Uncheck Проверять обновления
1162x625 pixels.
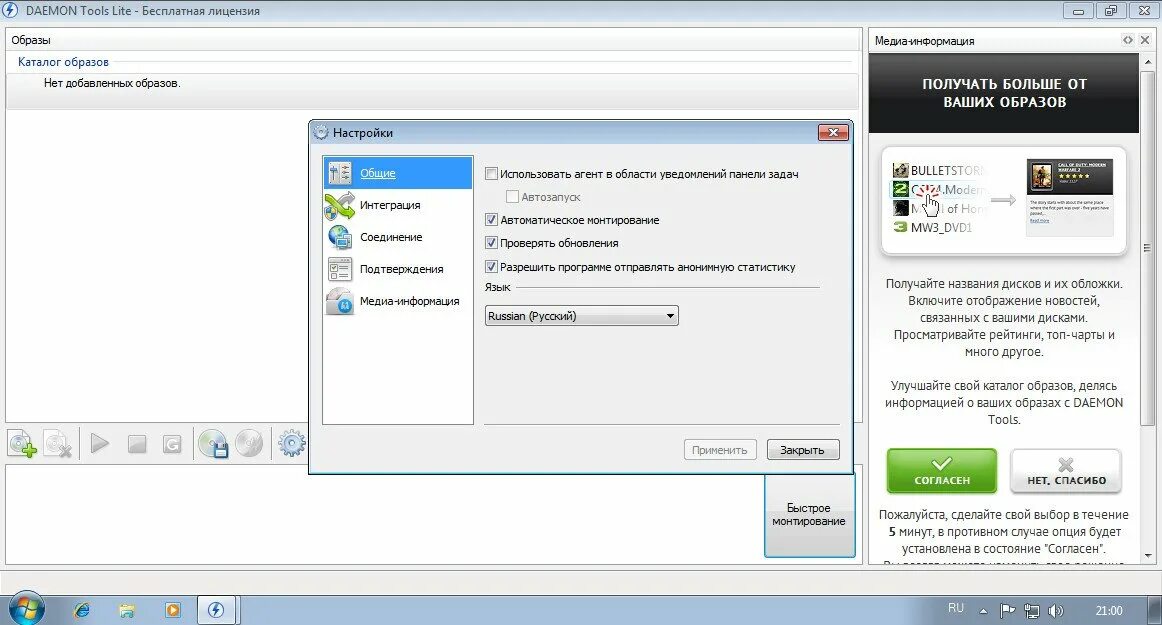click(x=491, y=242)
